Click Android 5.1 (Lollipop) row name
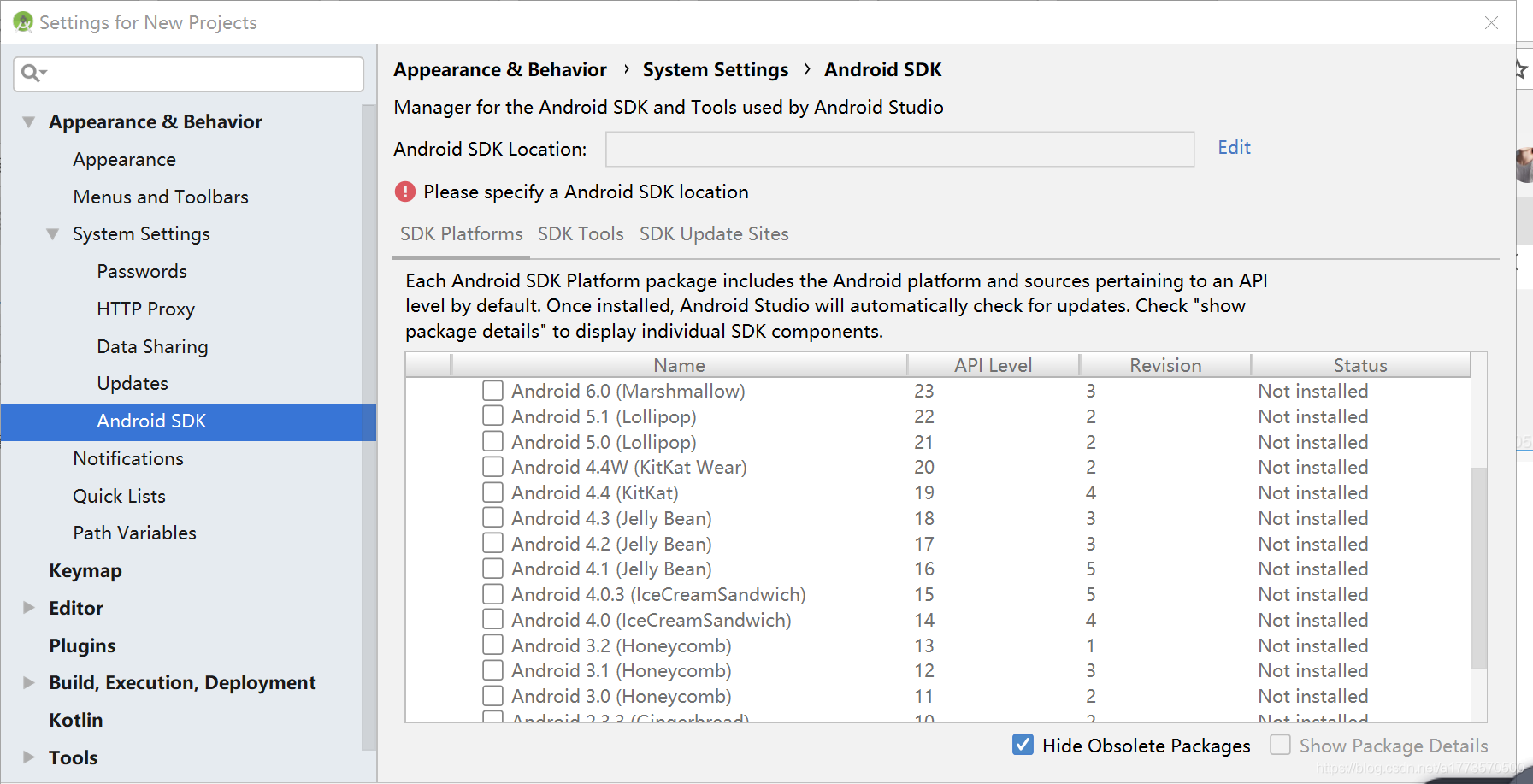This screenshot has height=784, width=1533. pos(604,416)
